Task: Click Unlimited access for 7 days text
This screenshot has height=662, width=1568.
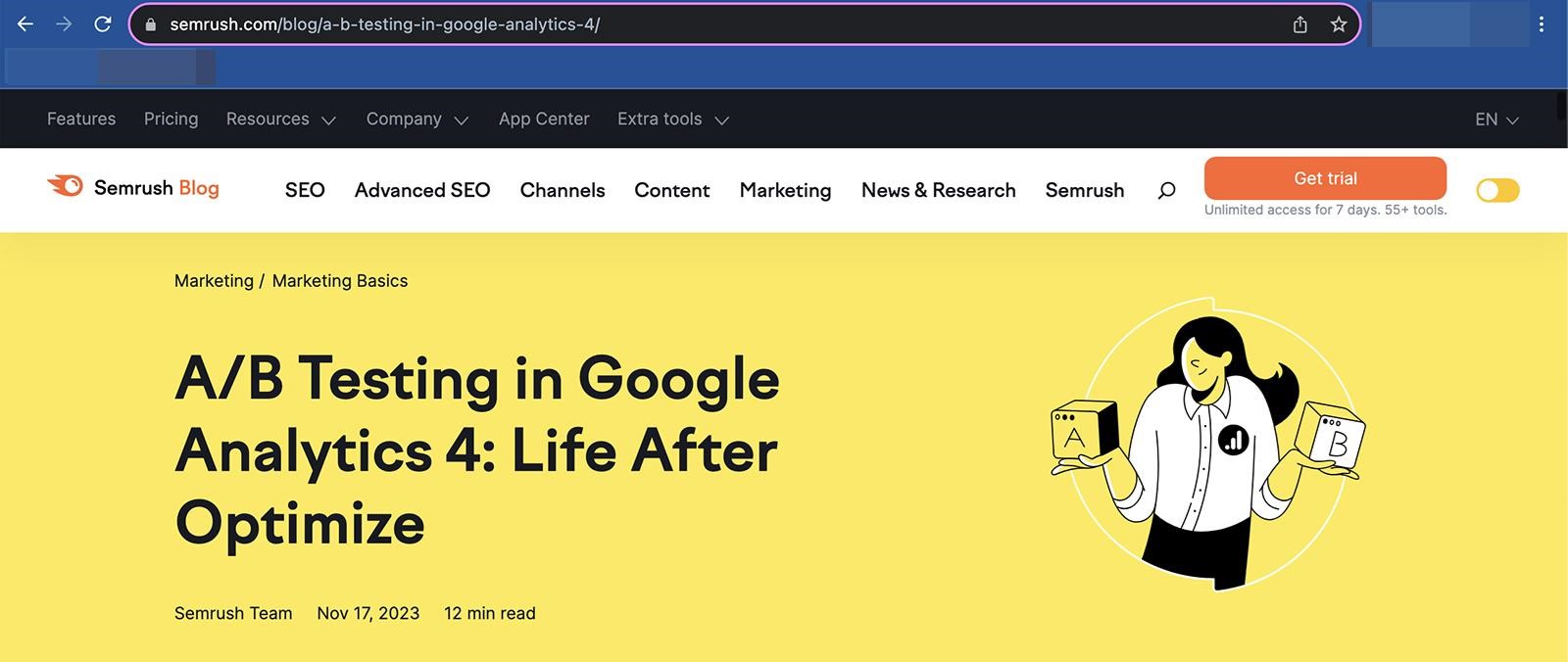Action: click(1325, 210)
